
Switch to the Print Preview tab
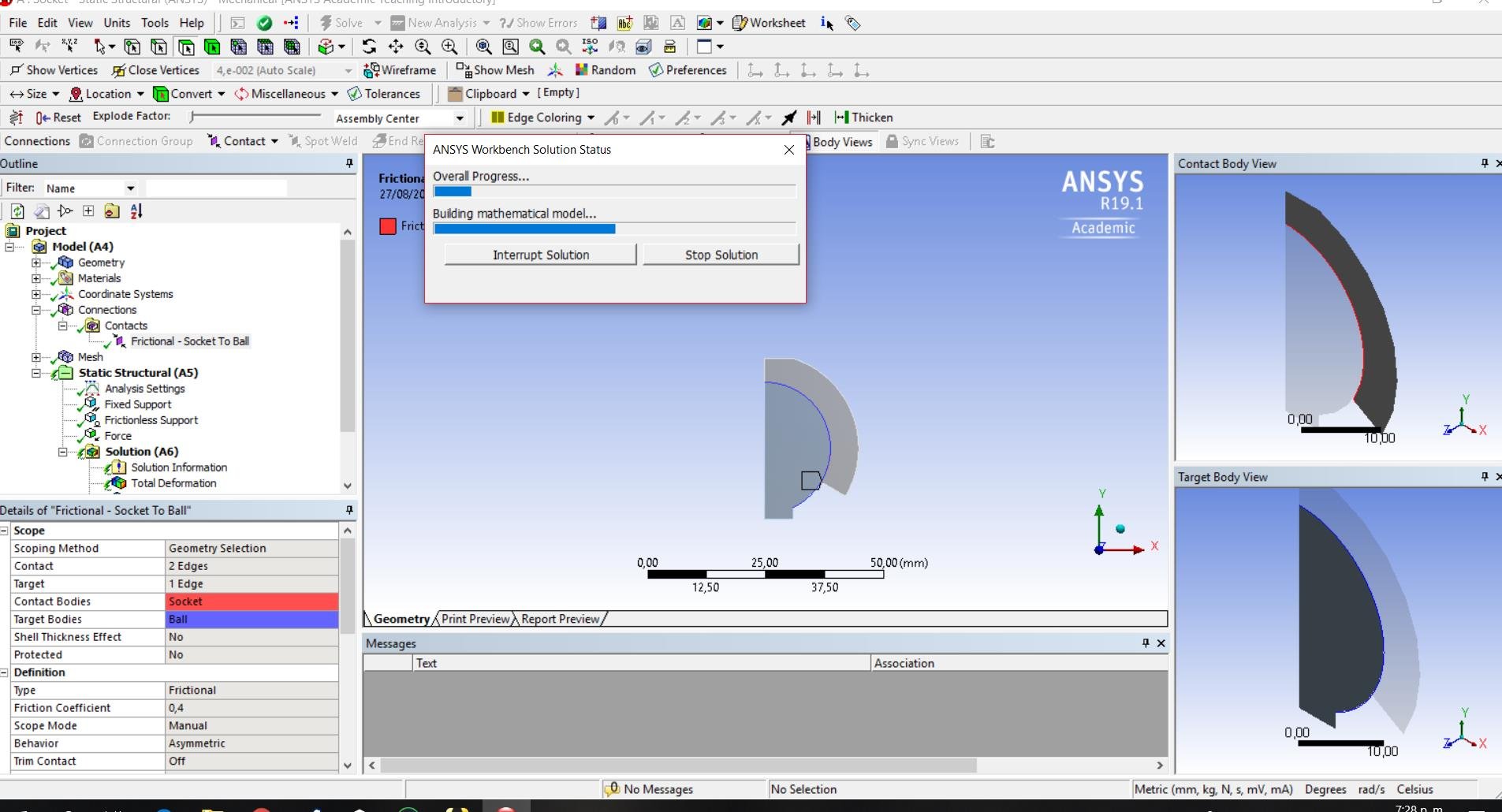(x=475, y=619)
